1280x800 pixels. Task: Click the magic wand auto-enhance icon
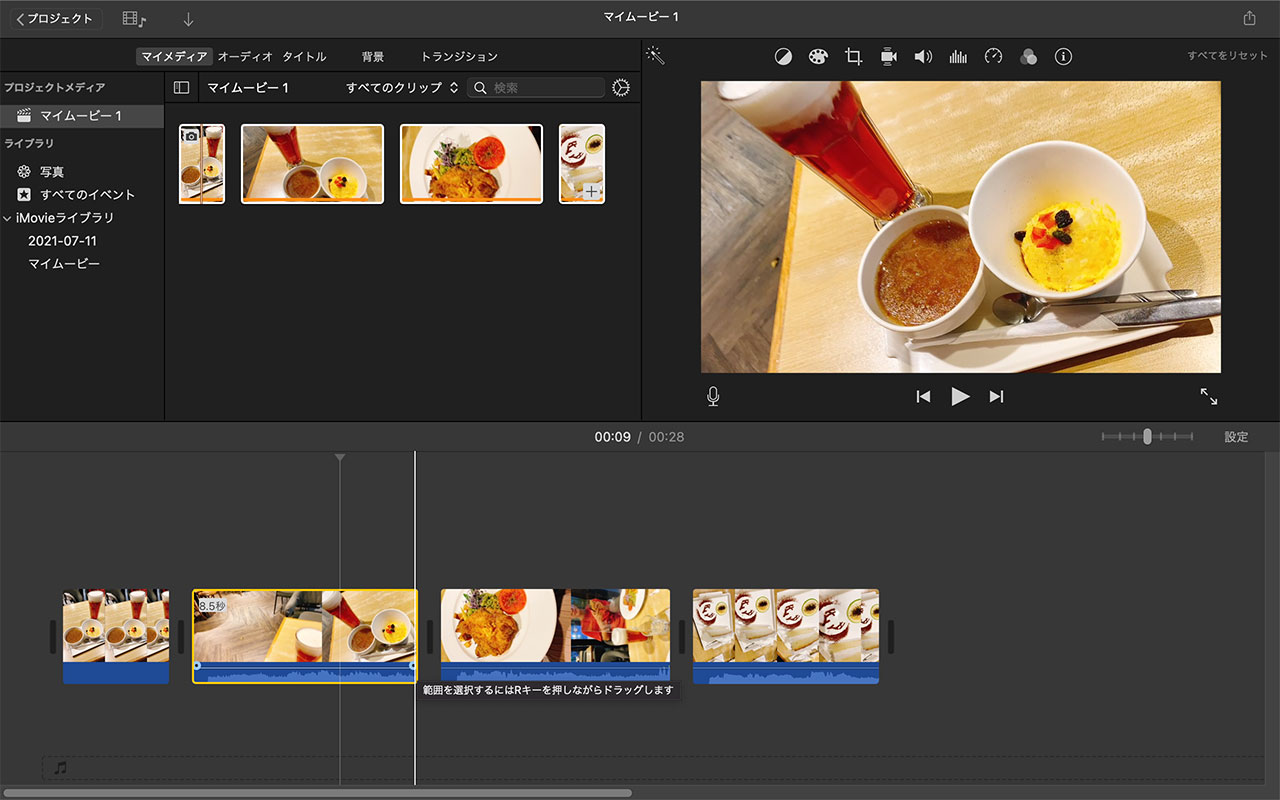tap(655, 56)
